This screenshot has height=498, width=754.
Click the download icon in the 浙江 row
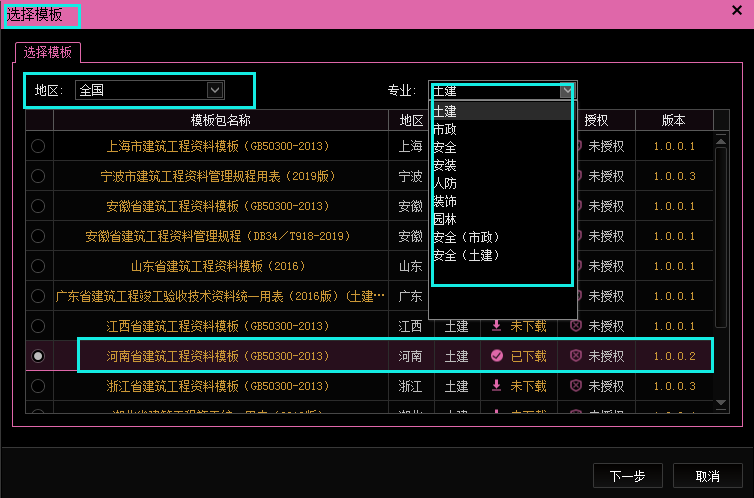click(x=496, y=386)
